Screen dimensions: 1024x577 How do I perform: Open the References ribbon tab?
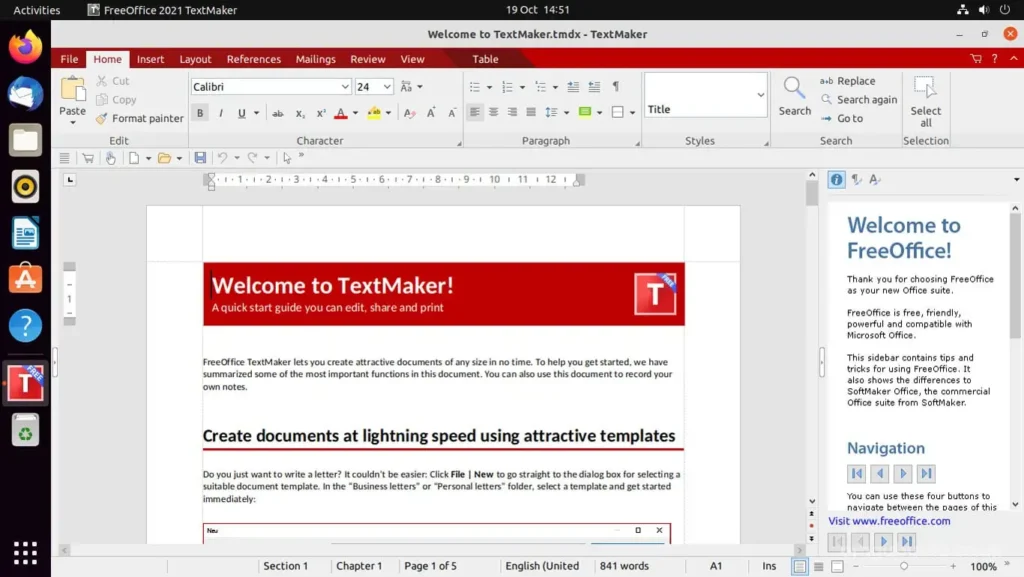pos(253,59)
